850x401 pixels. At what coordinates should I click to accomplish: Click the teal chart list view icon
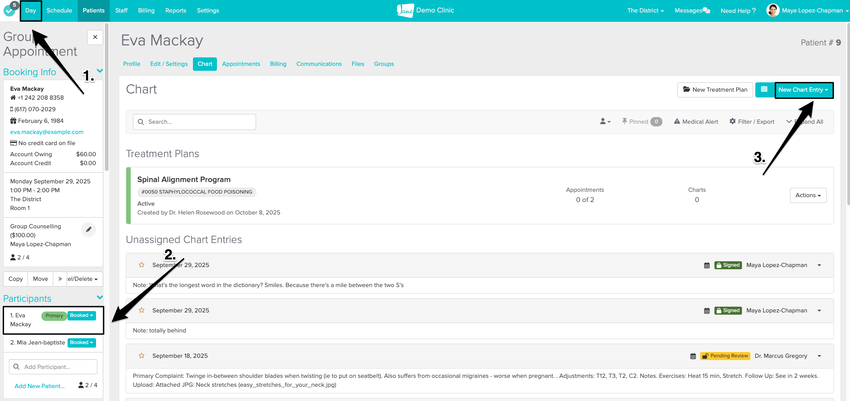tap(763, 90)
